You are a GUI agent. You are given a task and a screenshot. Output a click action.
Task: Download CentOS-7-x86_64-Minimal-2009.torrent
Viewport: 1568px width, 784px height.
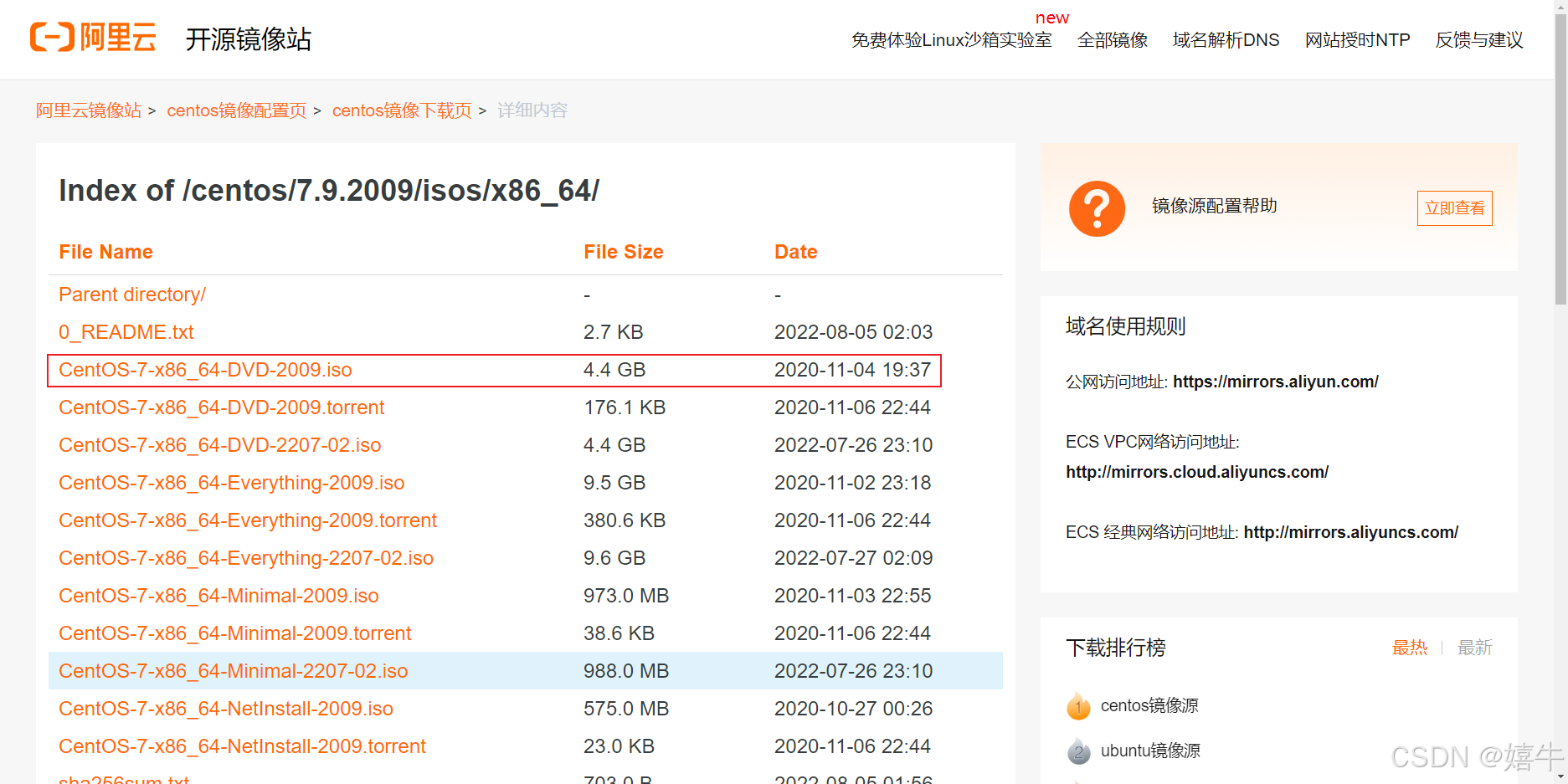[234, 633]
